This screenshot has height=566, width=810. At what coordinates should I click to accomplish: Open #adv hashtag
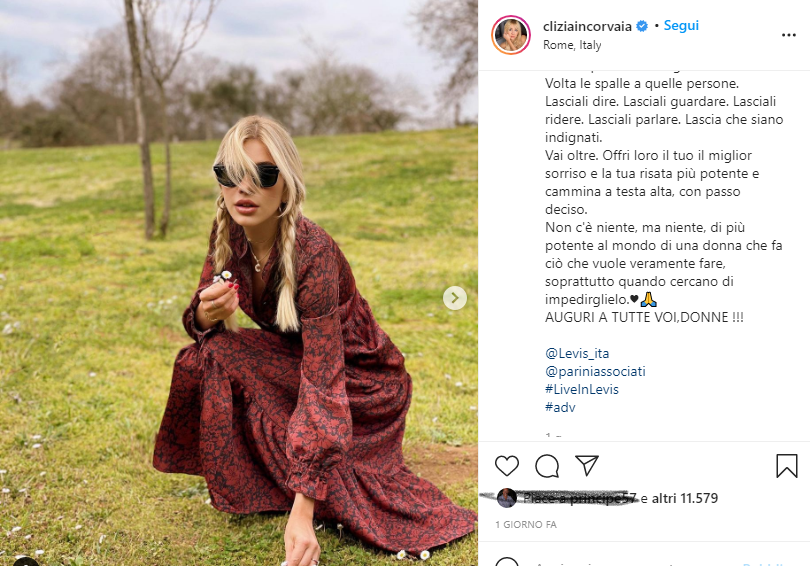coord(560,407)
